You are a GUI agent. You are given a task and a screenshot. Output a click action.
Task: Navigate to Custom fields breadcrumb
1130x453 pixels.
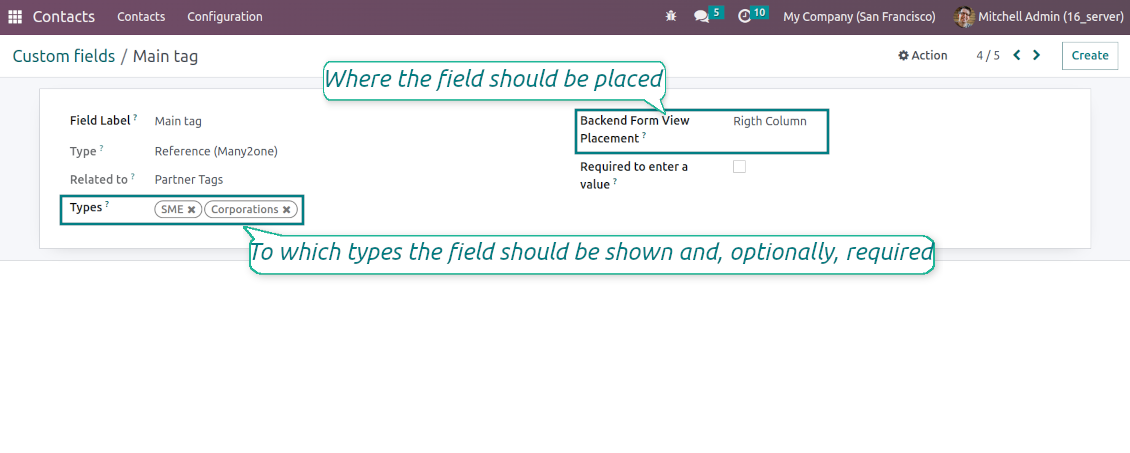[x=63, y=56]
